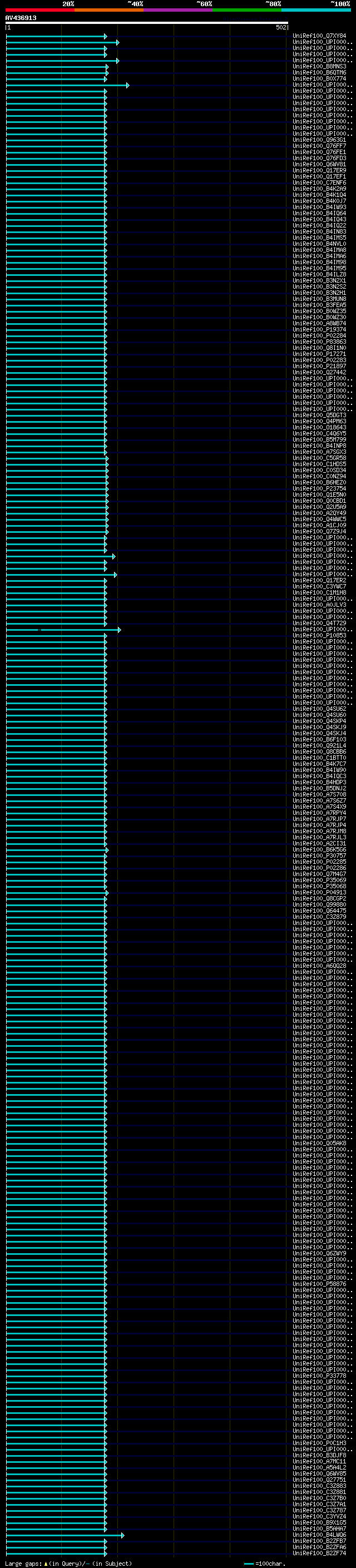Image resolution: width=356 pixels, height=1568 pixels.
Task: Select hit UniRef100_B4IN83
Action: (319, 232)
